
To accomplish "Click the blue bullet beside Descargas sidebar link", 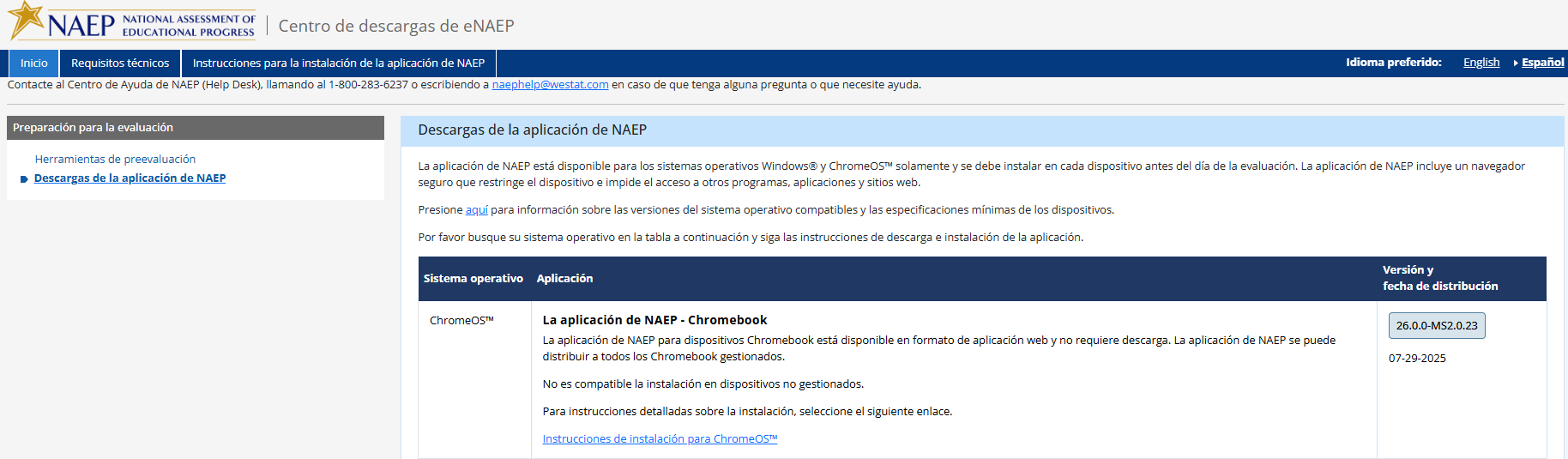I will (x=24, y=179).
